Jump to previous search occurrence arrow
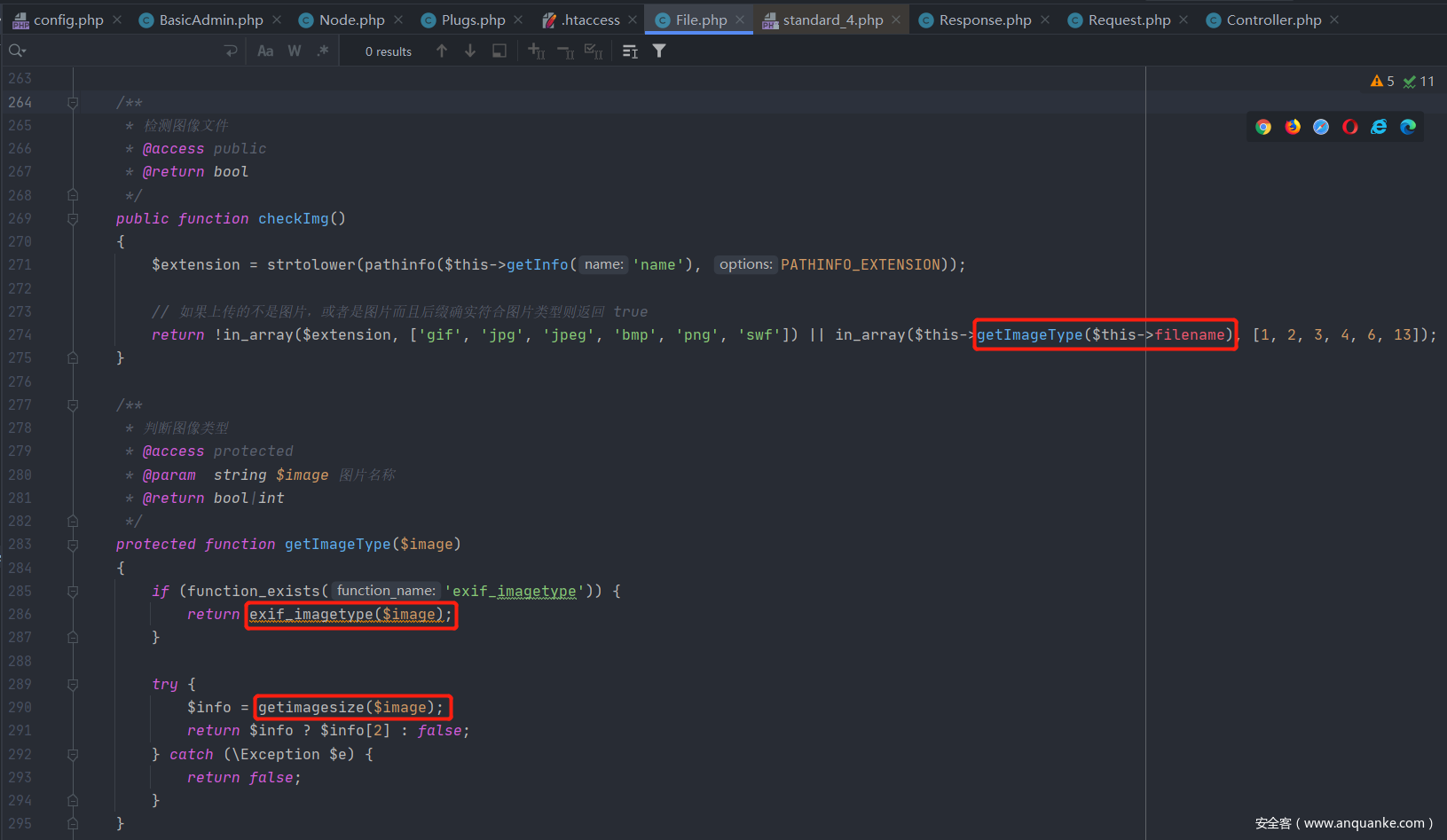The width and height of the screenshot is (1447, 840). (442, 51)
